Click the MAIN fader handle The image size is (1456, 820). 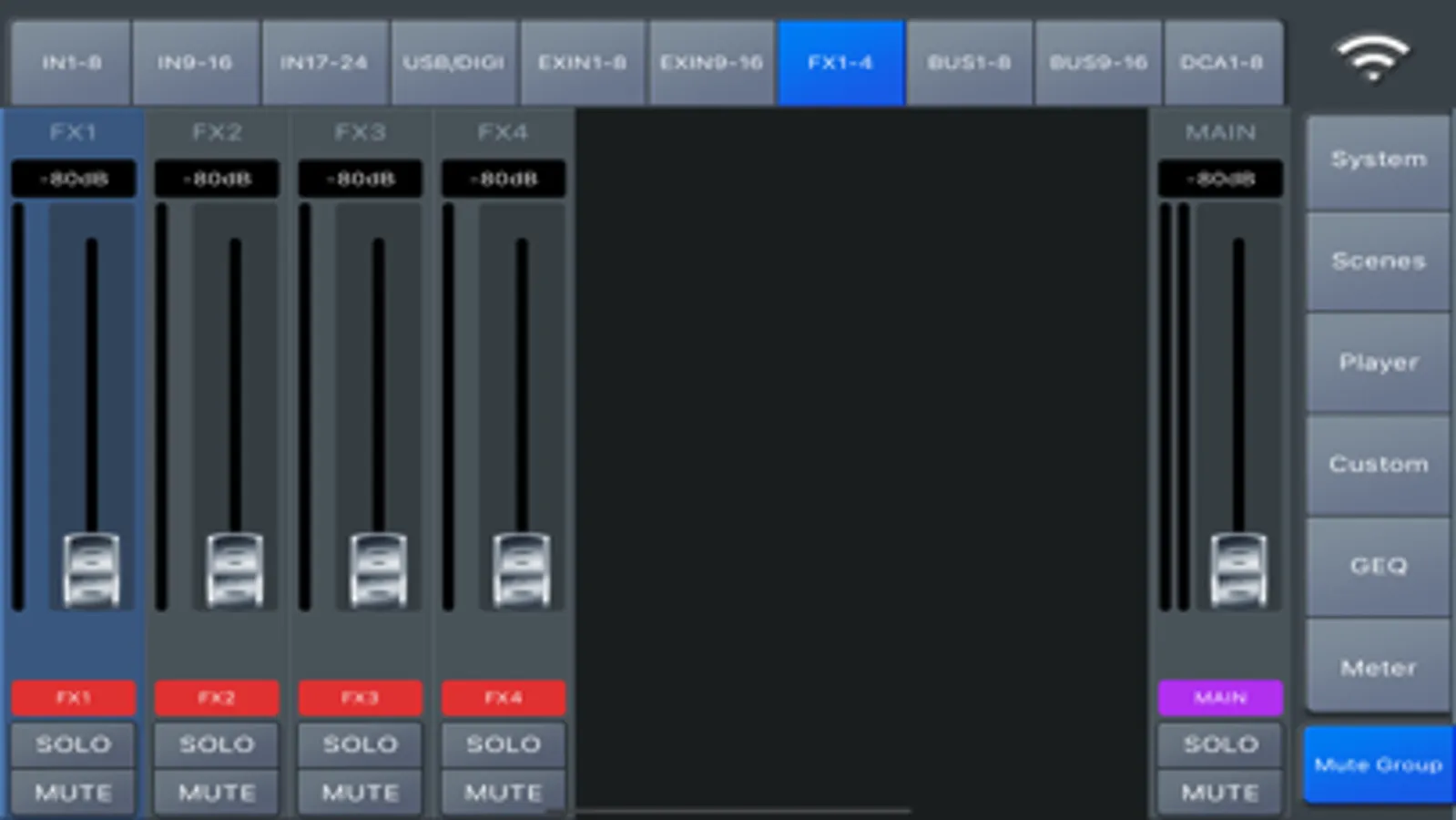1238,570
